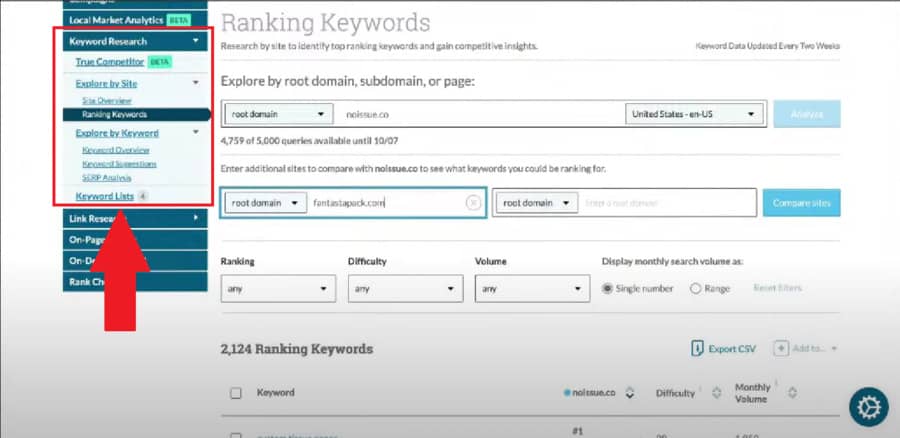
Task: Click the Export CSV download icon
Action: click(x=697, y=348)
